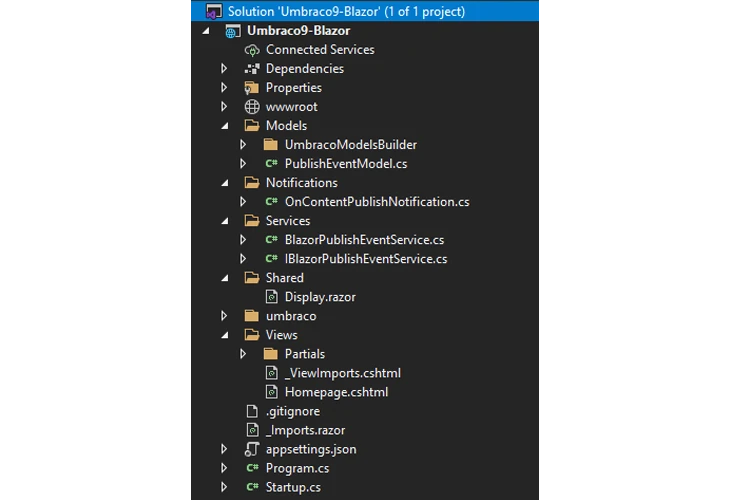Expand the umbraco folder arrow
This screenshot has height=500, width=729.
coord(224,316)
